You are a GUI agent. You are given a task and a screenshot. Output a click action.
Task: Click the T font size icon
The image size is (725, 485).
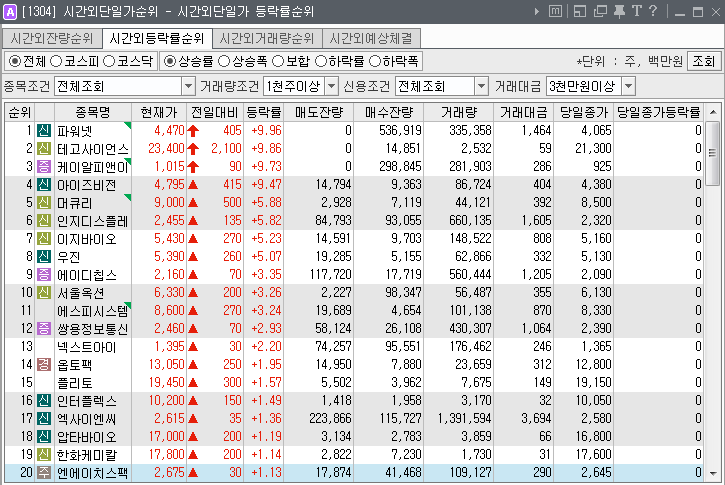tap(637, 11)
